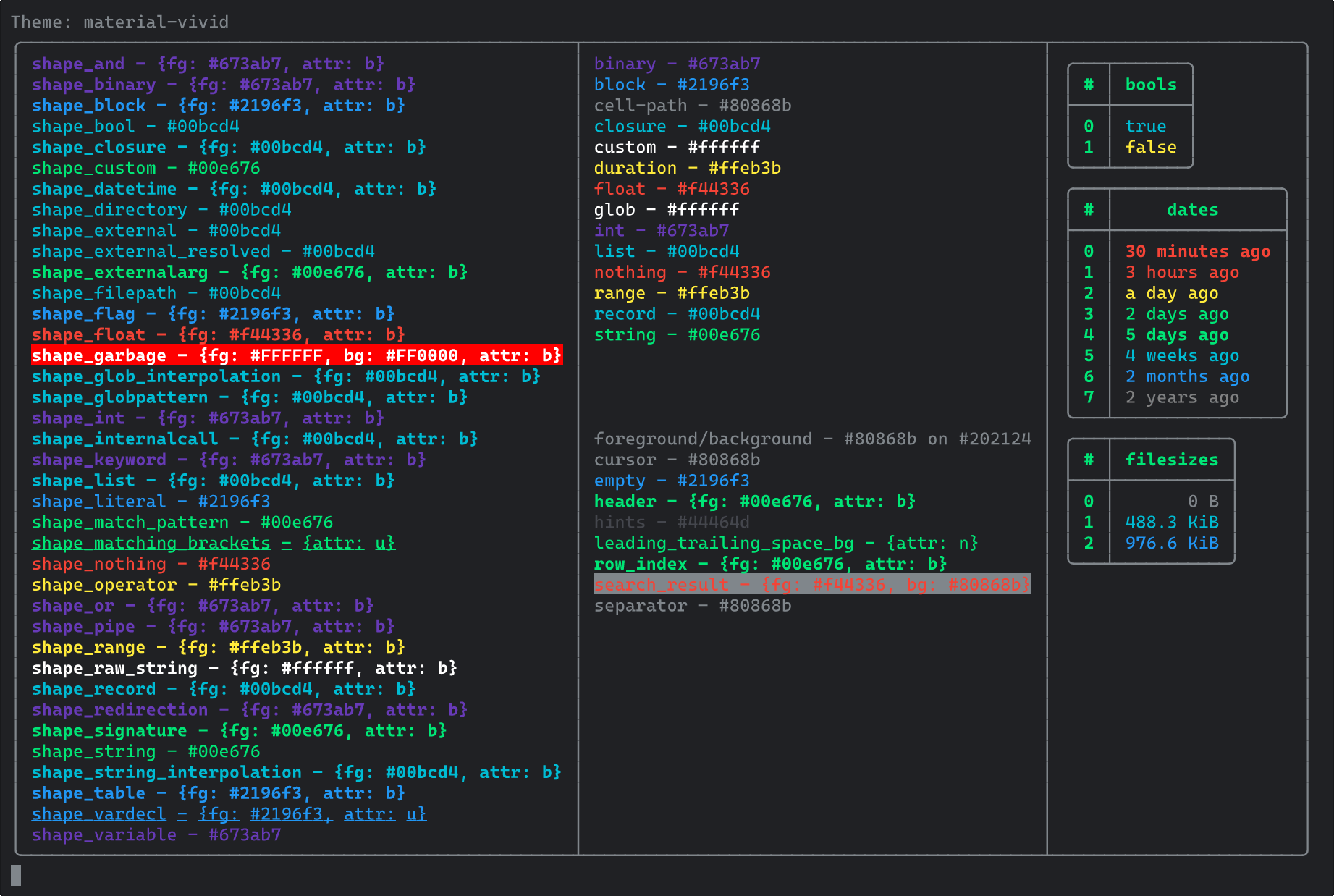Click the filesizes table header

click(x=1172, y=460)
